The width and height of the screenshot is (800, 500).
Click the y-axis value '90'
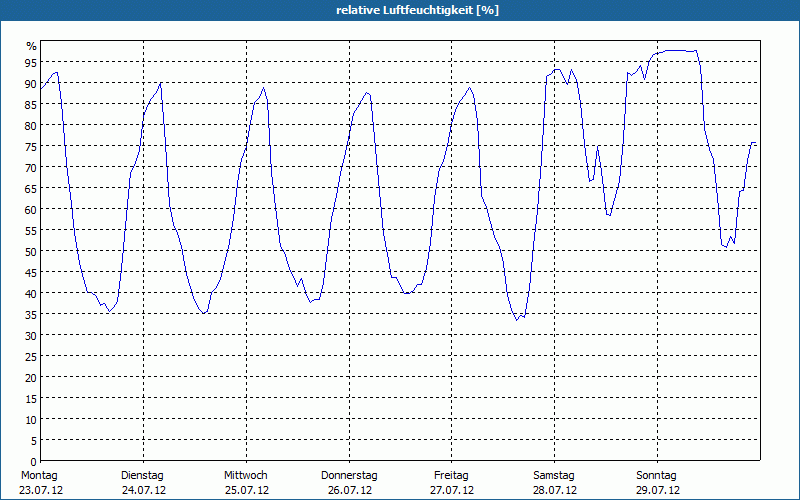31,83
